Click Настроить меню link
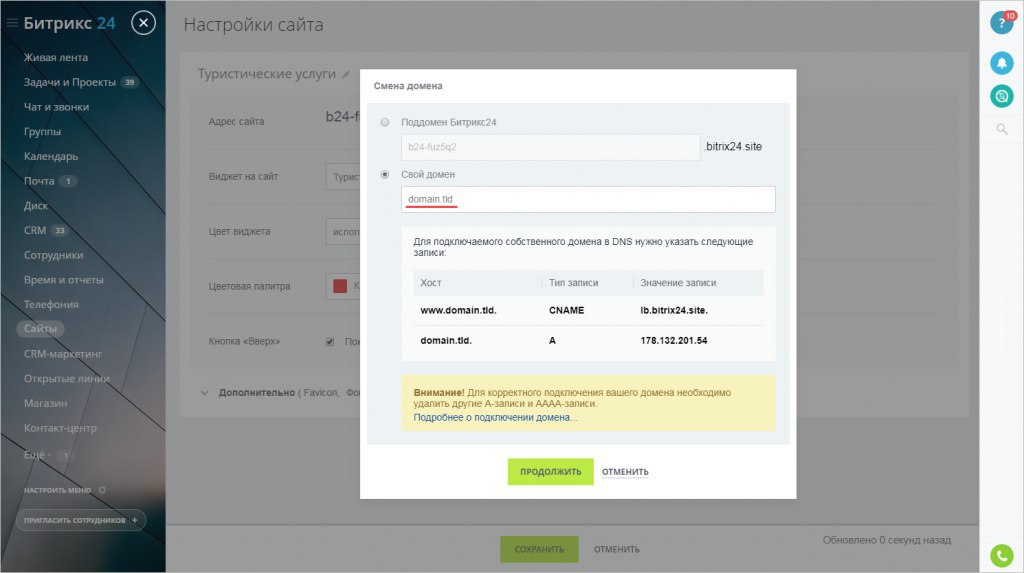 pyautogui.click(x=57, y=490)
